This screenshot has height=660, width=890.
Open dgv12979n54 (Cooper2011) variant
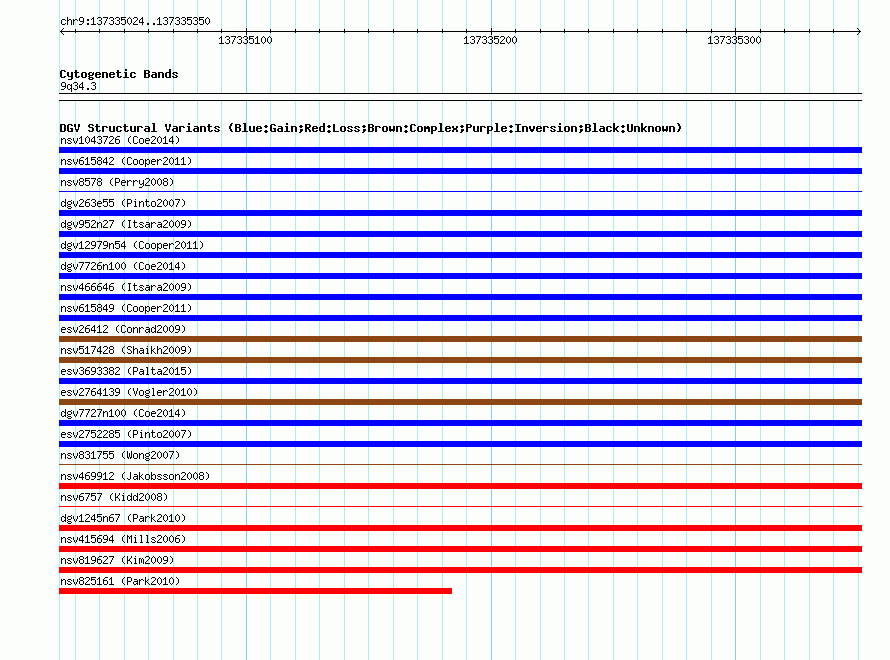(132, 245)
